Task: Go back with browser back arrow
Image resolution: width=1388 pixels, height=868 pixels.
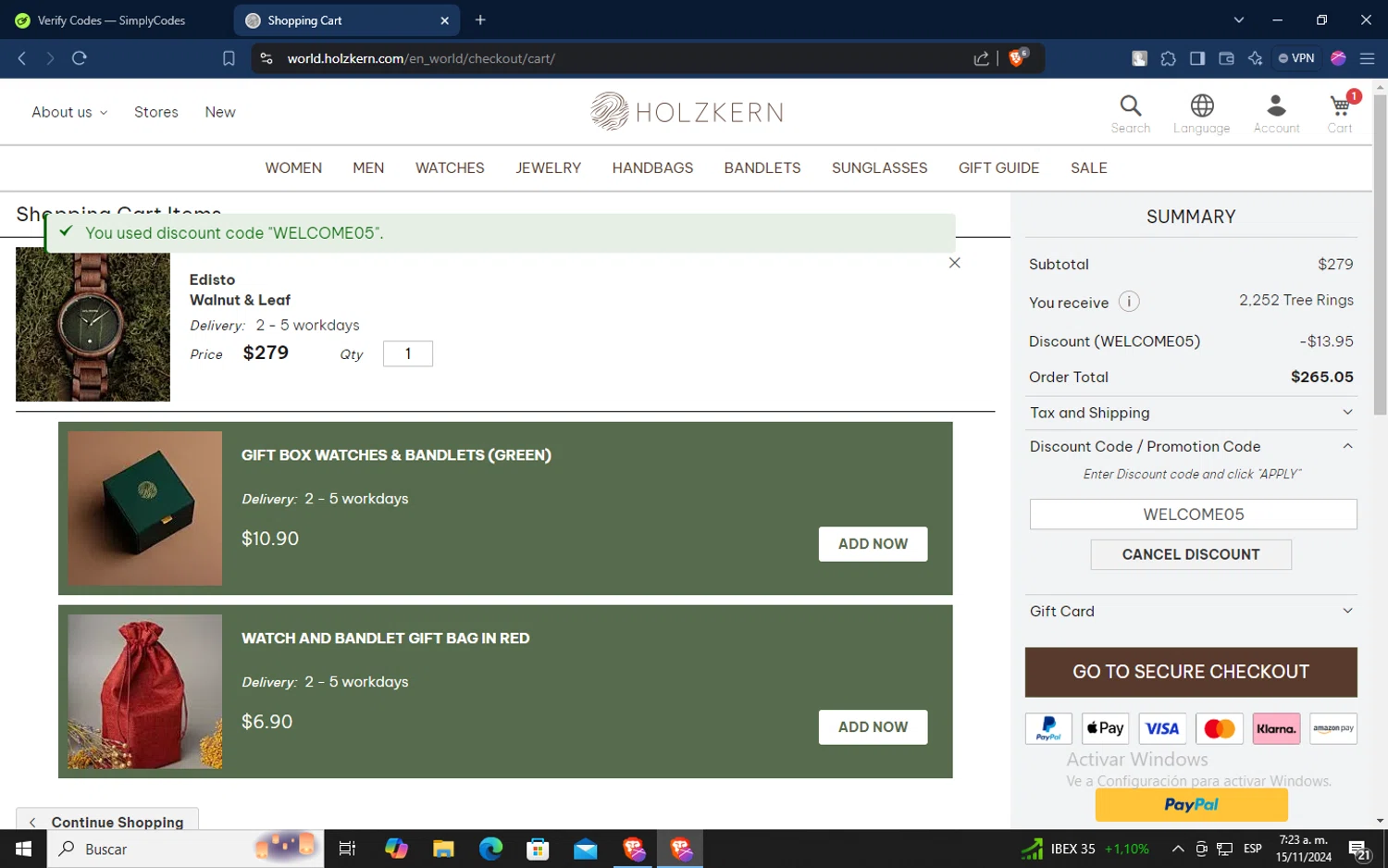Action: point(22,58)
